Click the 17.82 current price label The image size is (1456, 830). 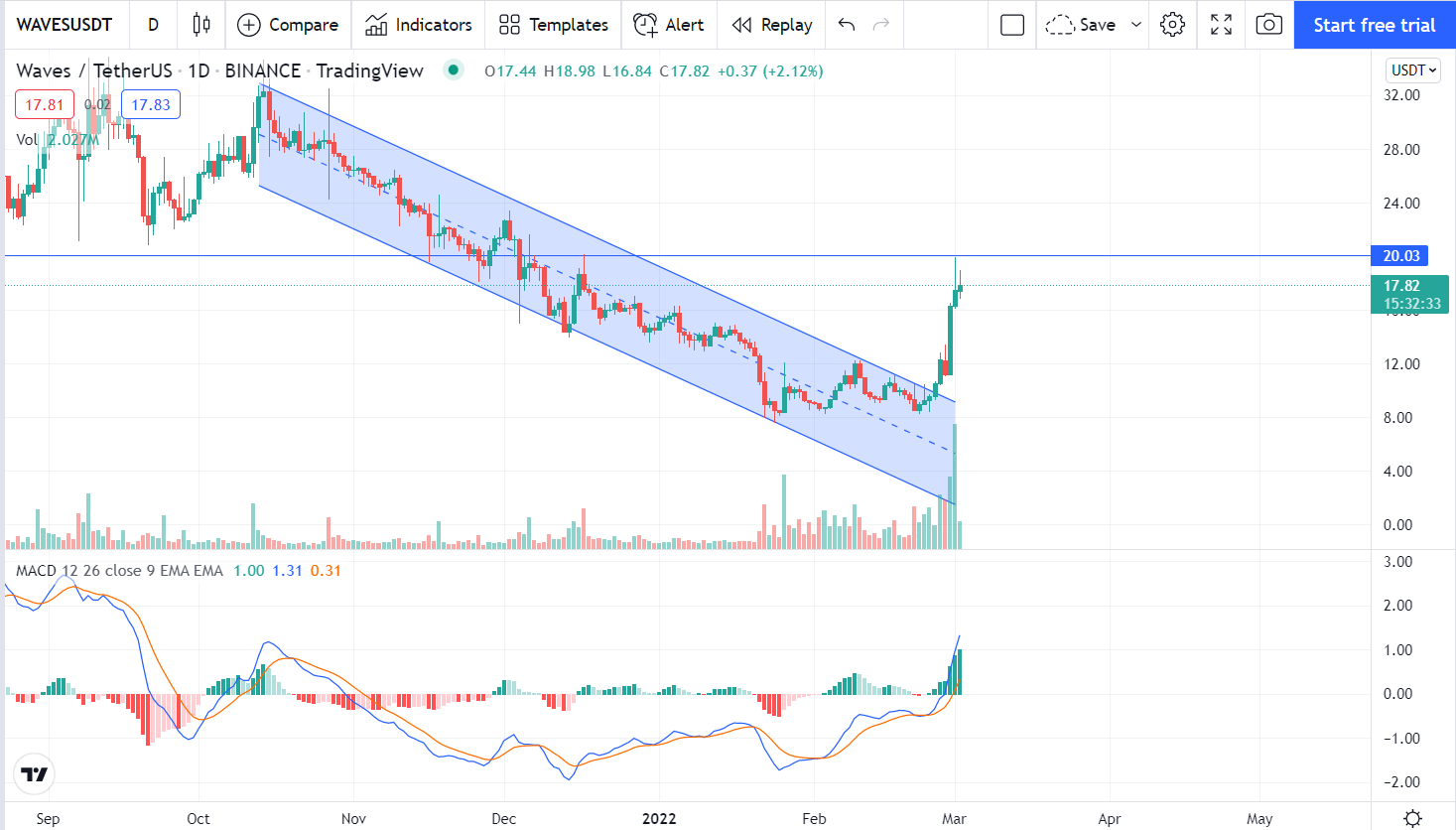coord(1409,295)
